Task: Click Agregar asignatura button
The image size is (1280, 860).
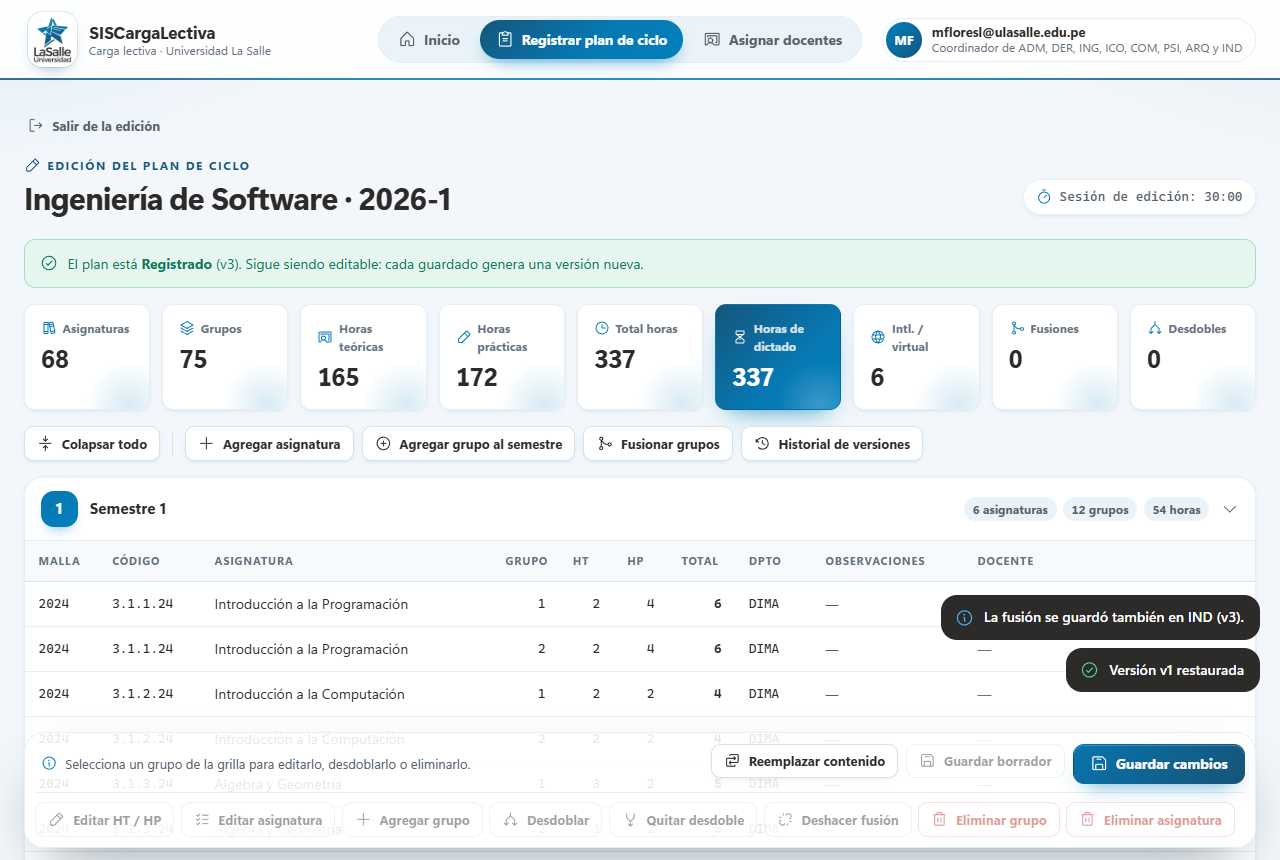Action: point(269,444)
